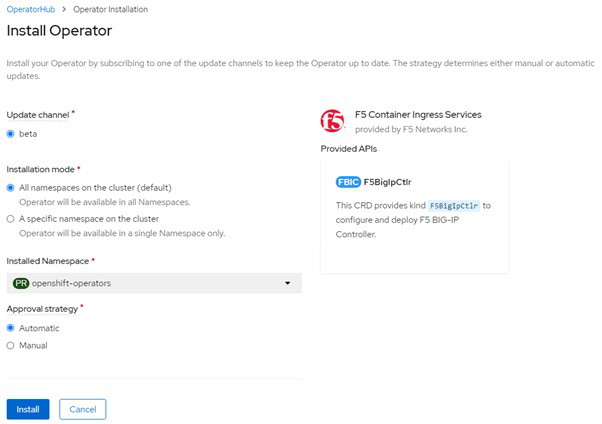The height and width of the screenshot is (424, 602).
Task: Set approval strategy to Automatic
Action: 11,328
